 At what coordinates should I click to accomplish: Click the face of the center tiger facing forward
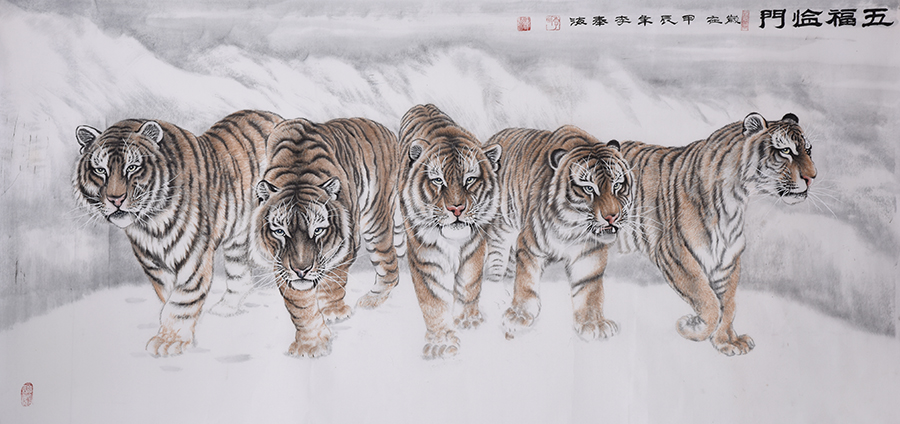[x=453, y=188]
